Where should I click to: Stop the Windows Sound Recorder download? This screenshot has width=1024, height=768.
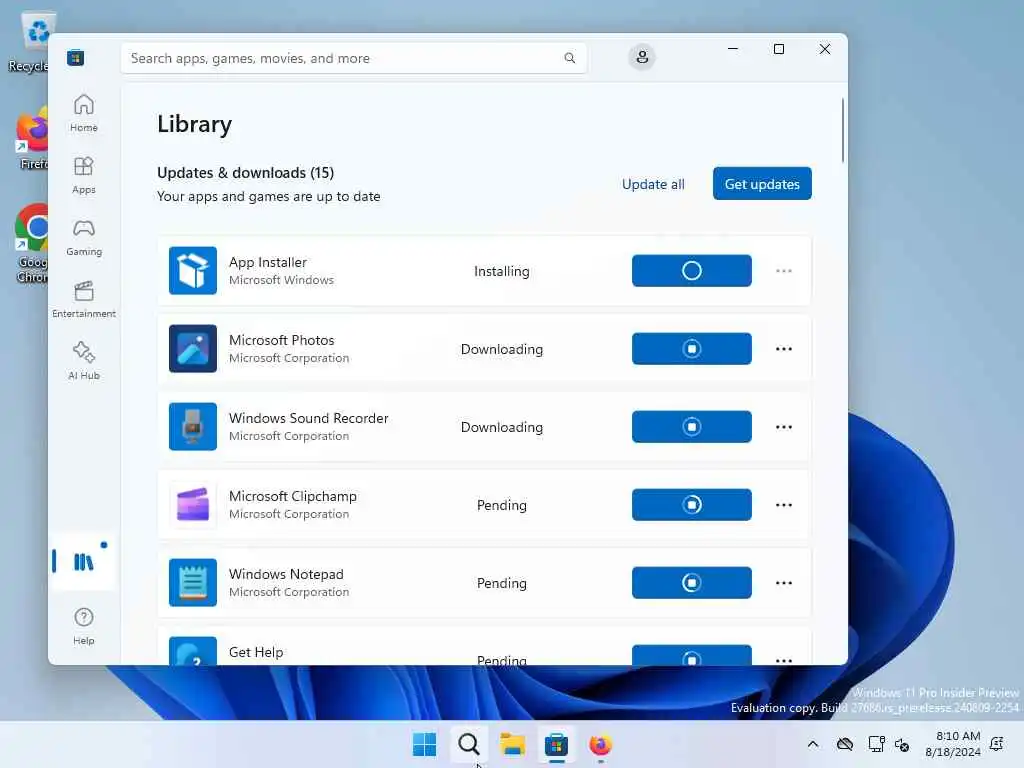[x=692, y=426]
